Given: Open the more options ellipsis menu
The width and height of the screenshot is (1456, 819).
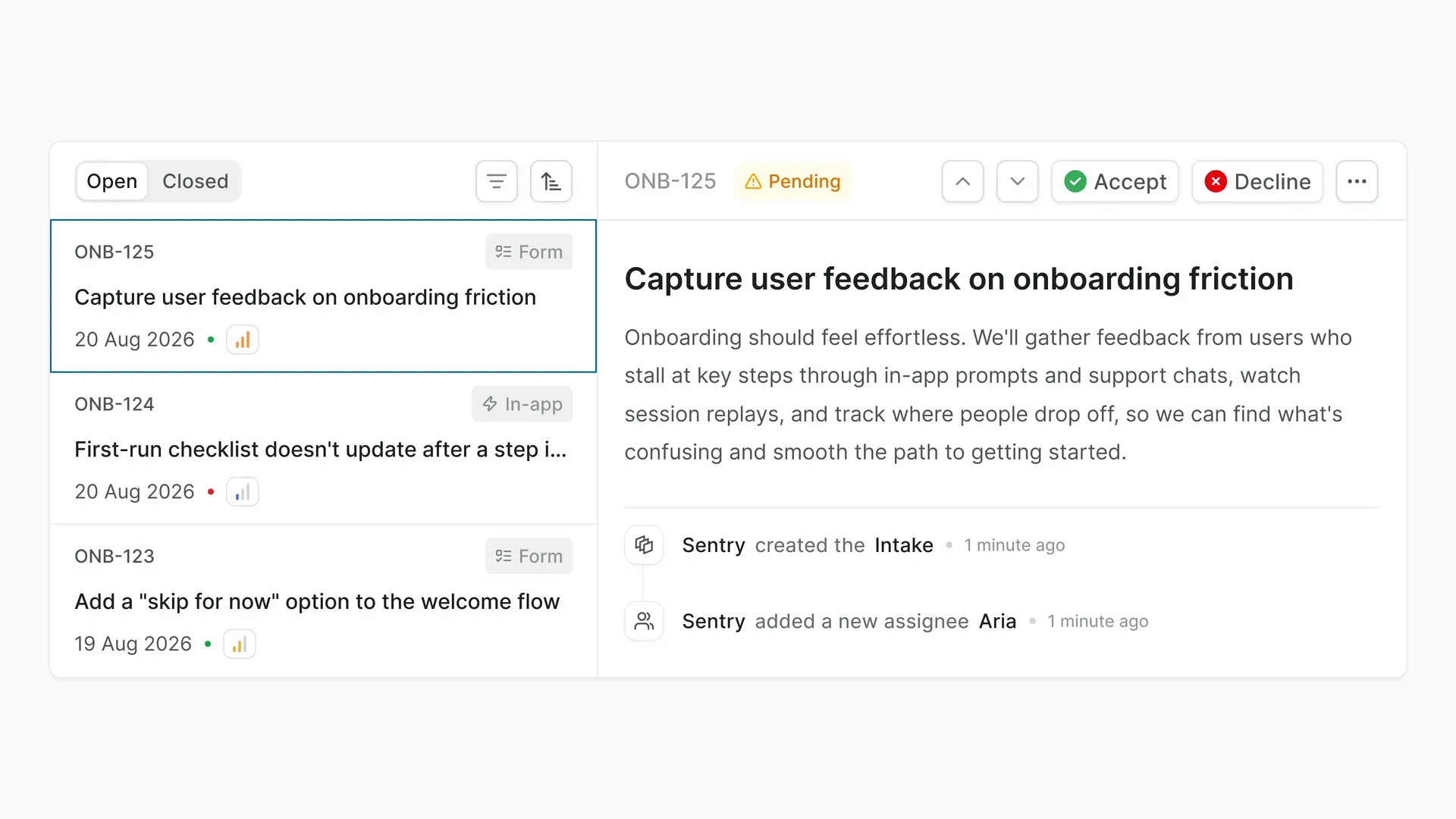Looking at the screenshot, I should click(1357, 181).
